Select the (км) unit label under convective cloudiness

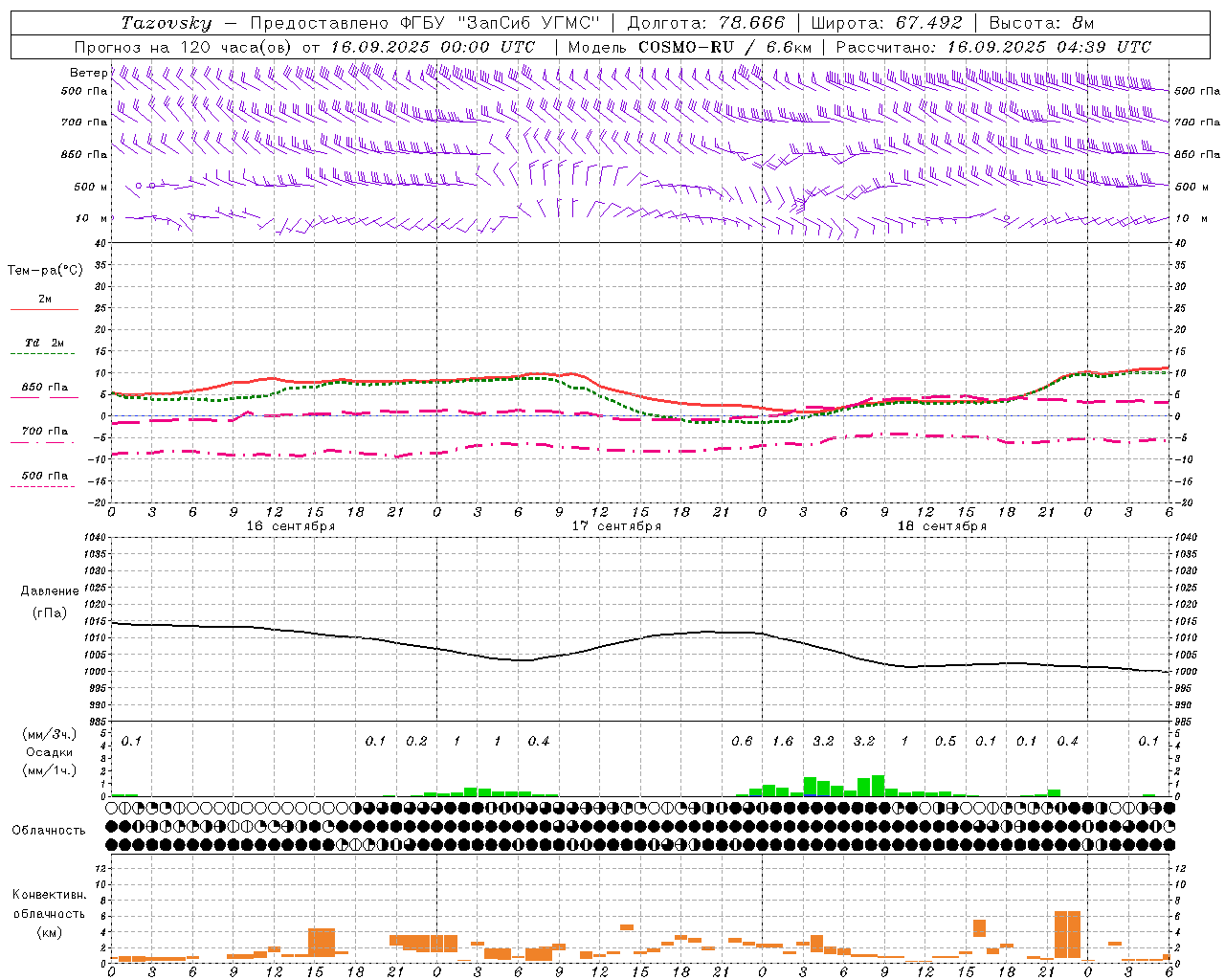click(x=49, y=932)
